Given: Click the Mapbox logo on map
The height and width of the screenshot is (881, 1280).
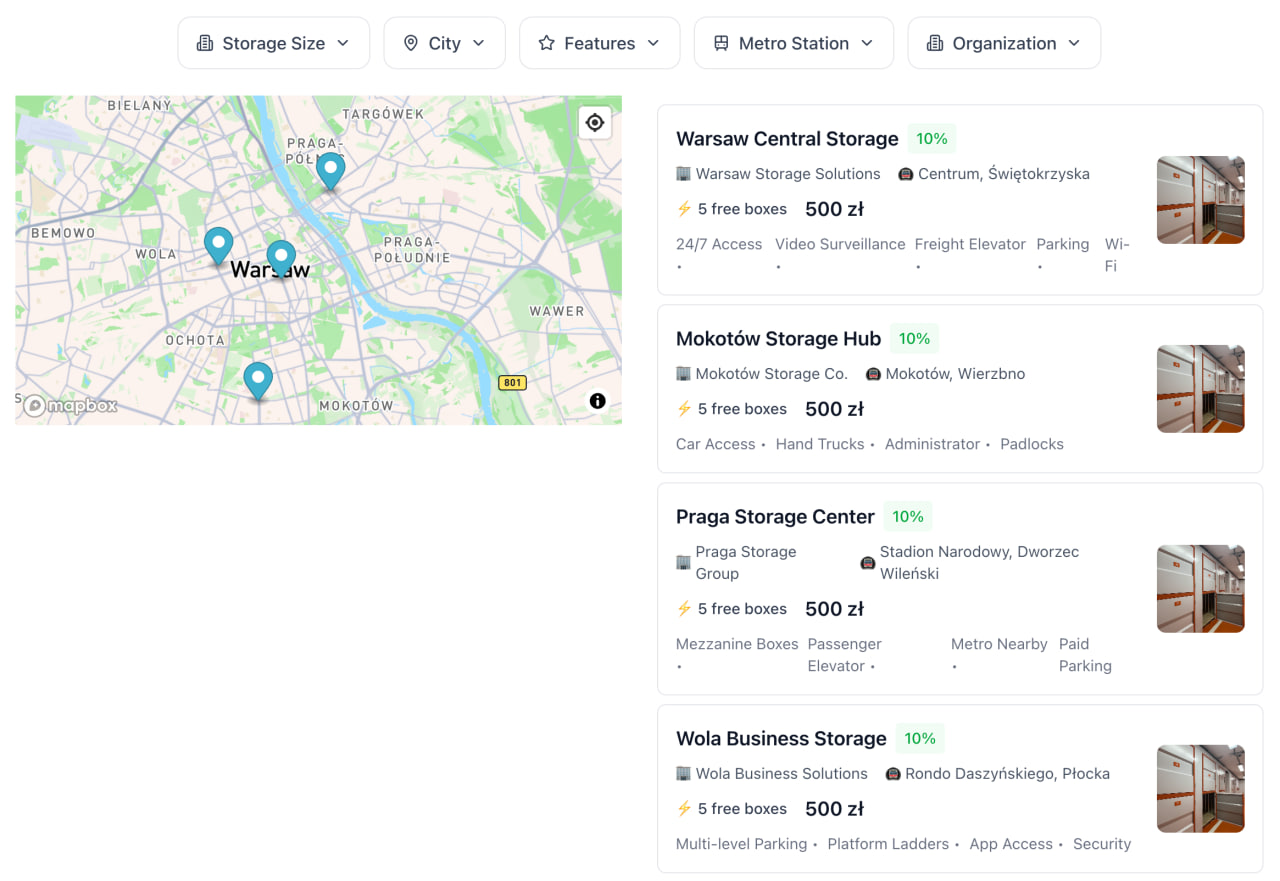Looking at the screenshot, I should click(x=71, y=405).
